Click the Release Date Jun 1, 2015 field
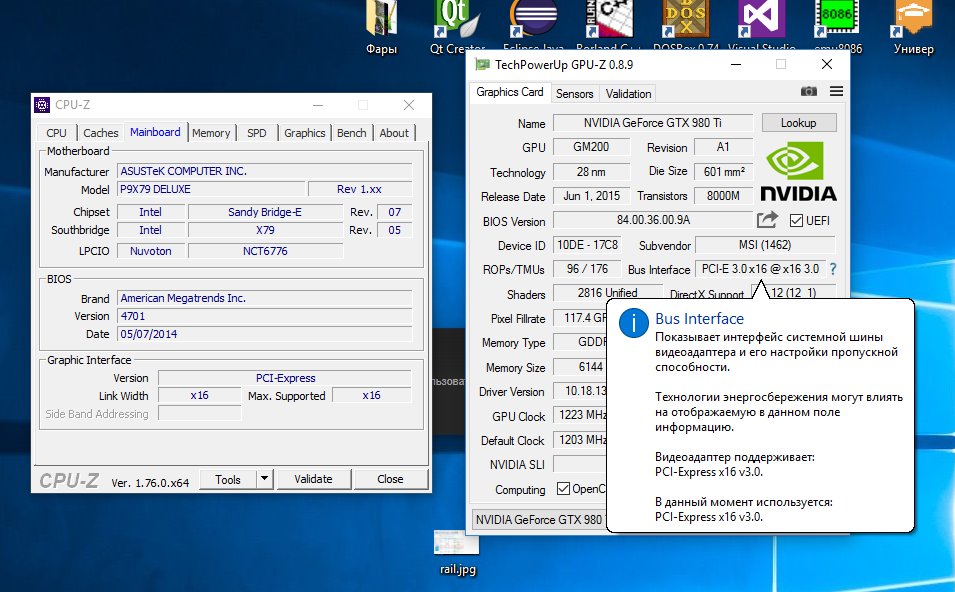955x592 pixels. point(591,196)
